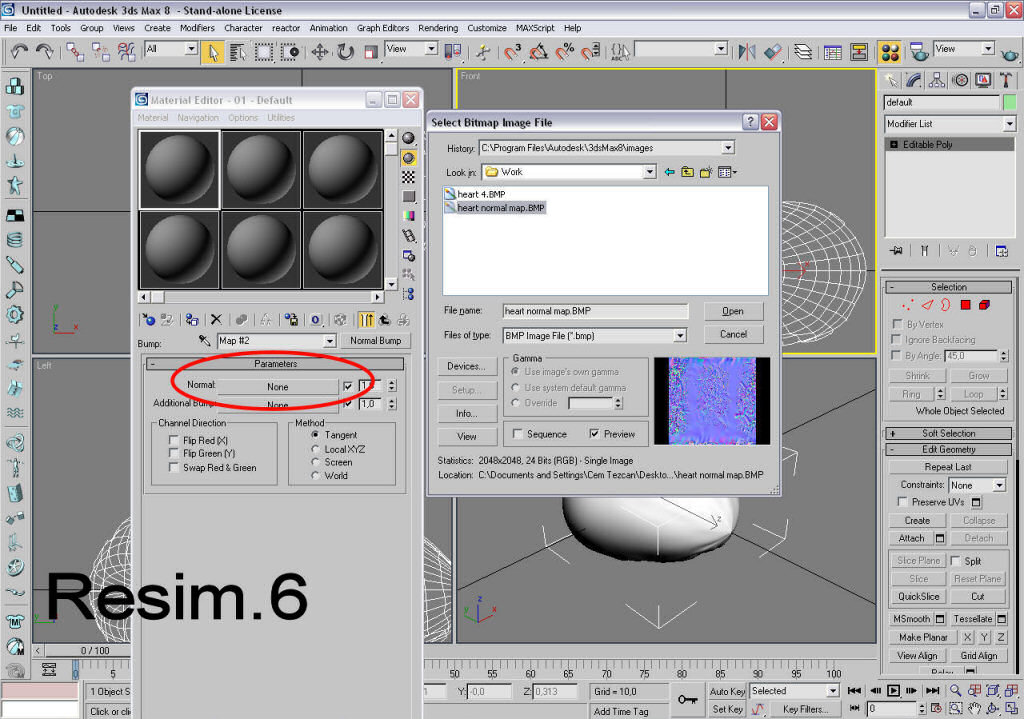Select the Move tool in main toolbar

click(320, 52)
